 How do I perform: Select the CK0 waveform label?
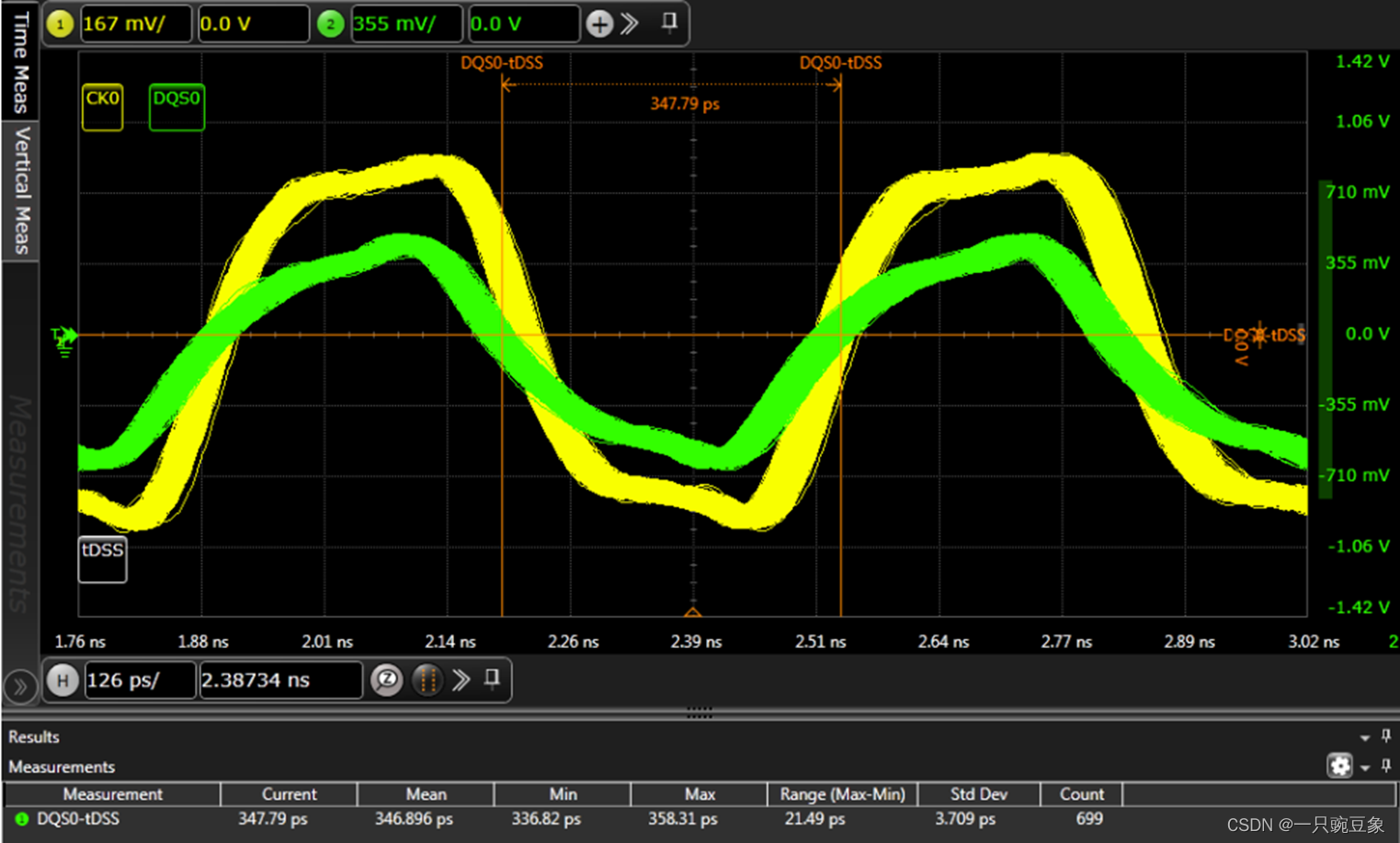pyautogui.click(x=102, y=108)
